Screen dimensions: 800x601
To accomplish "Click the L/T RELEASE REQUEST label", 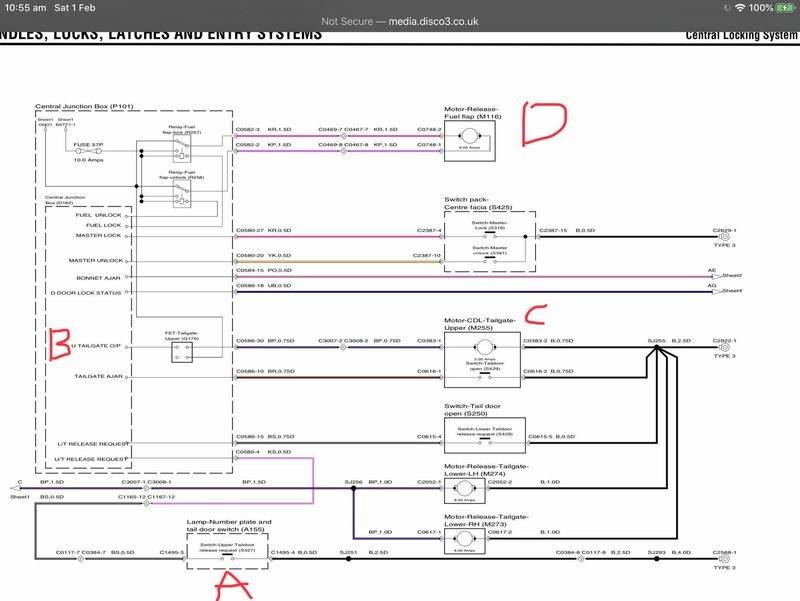I will [x=92, y=444].
